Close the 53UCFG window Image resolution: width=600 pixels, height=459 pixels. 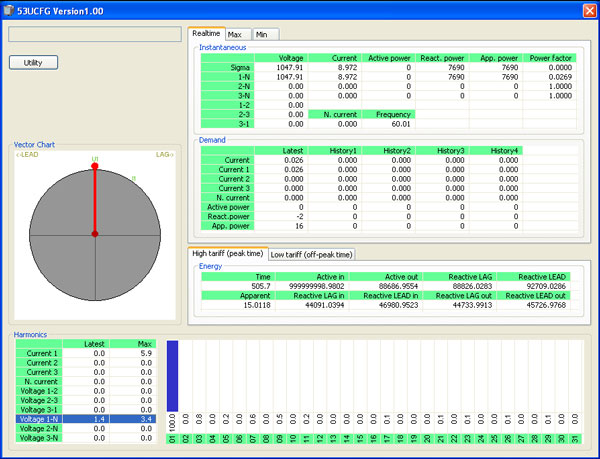click(589, 11)
